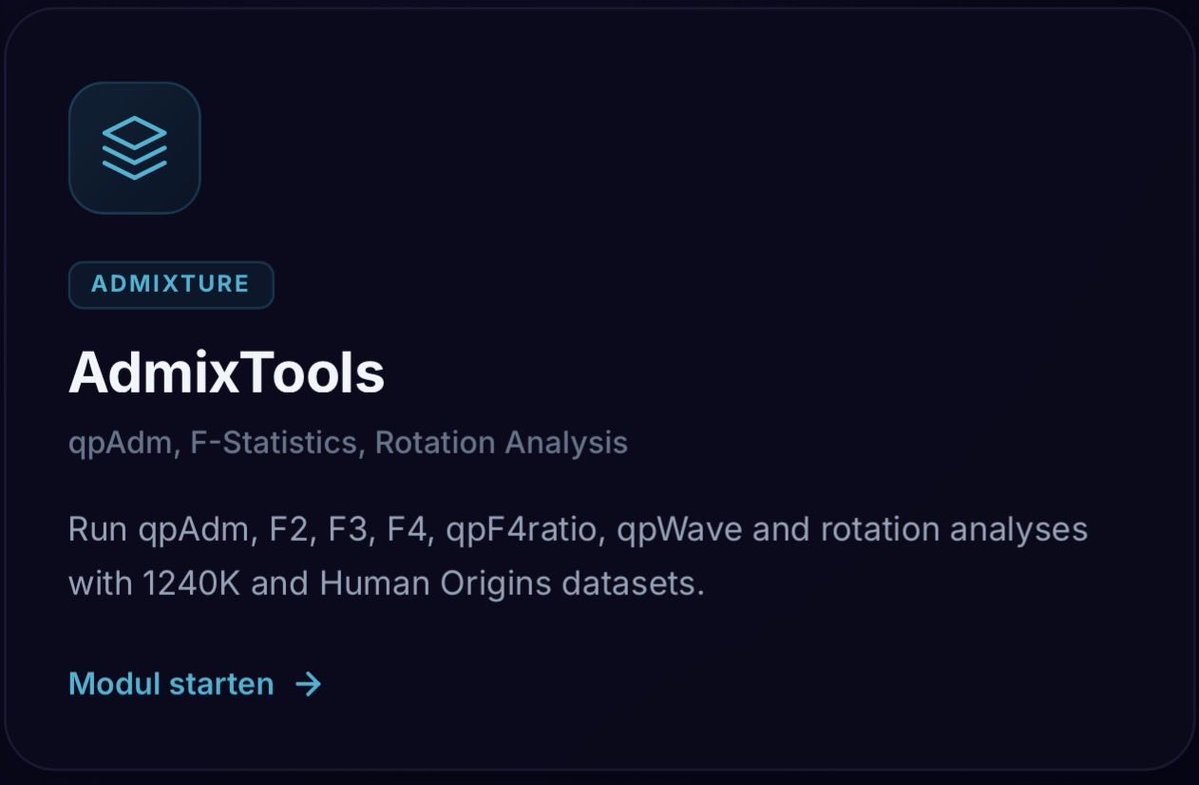
Task: Click the arrow next to Modul starten
Action: click(309, 684)
